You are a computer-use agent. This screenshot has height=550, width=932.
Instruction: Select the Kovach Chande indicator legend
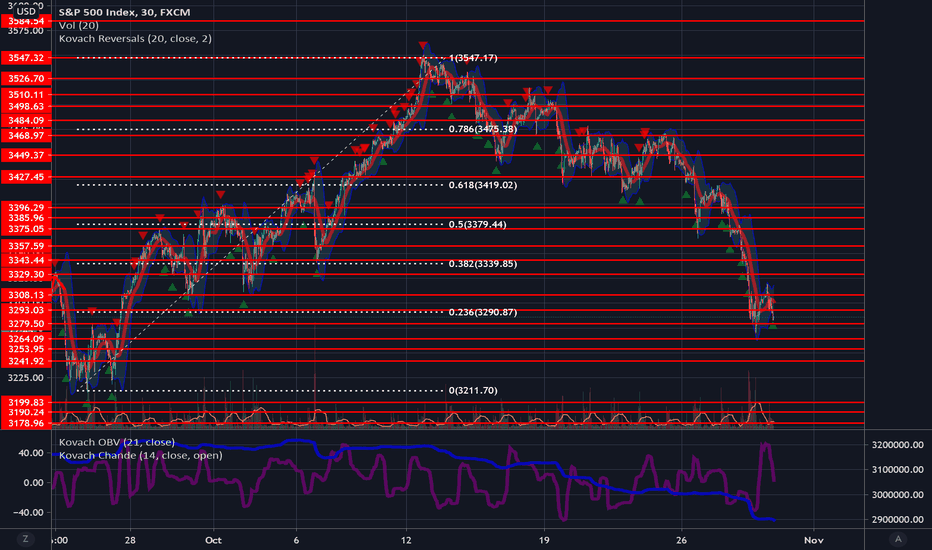[x=140, y=455]
